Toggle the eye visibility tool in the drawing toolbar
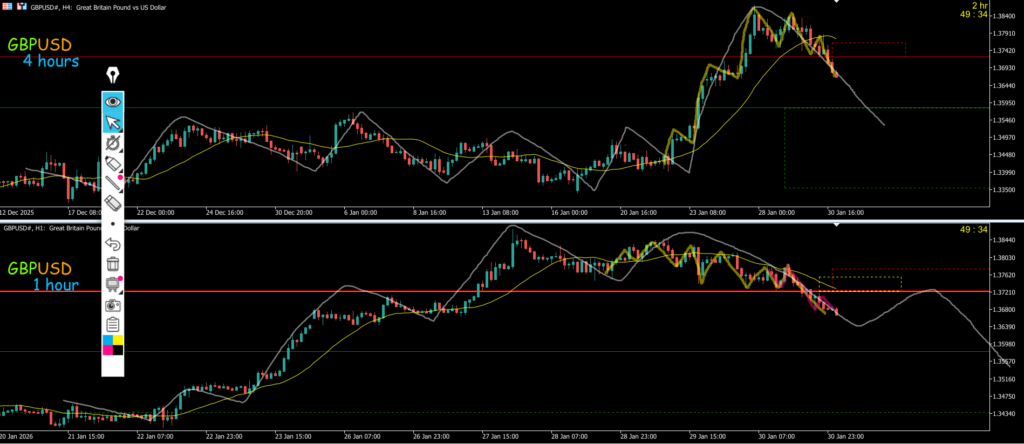Screen dimensions: 1024x444 pyautogui.click(x=113, y=101)
